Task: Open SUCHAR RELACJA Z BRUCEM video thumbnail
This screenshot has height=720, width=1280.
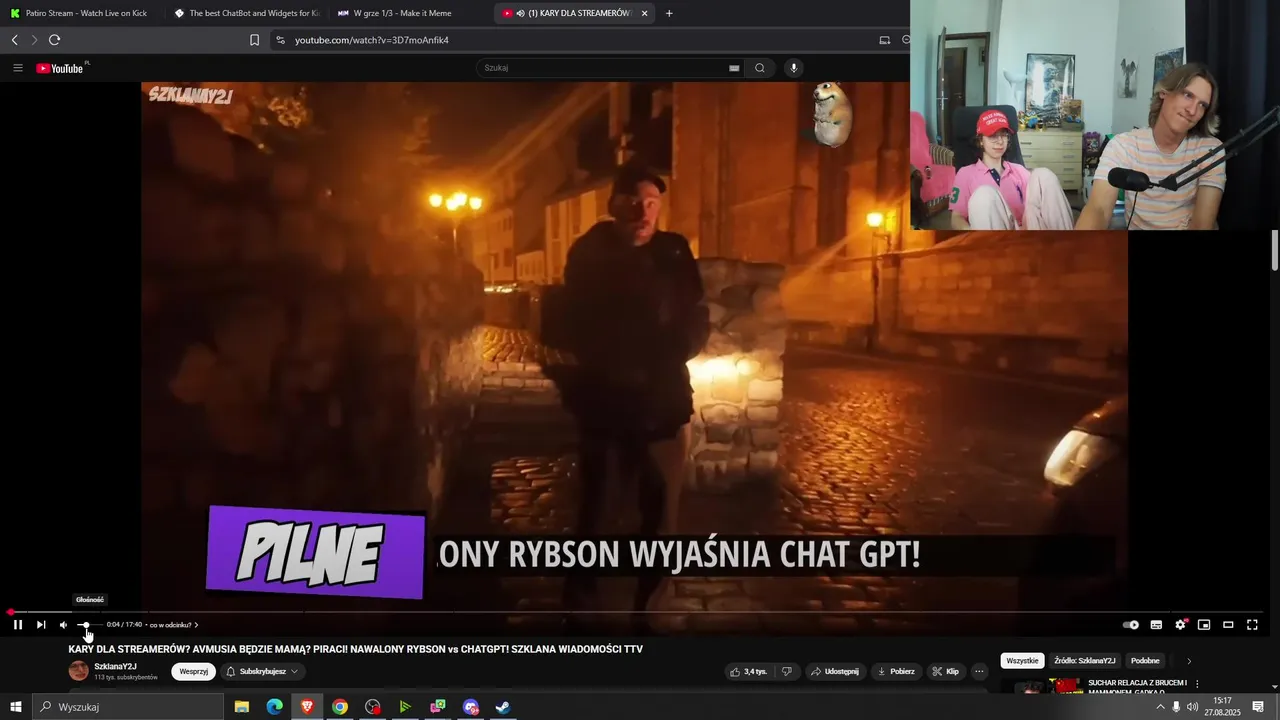Action: tap(1041, 686)
